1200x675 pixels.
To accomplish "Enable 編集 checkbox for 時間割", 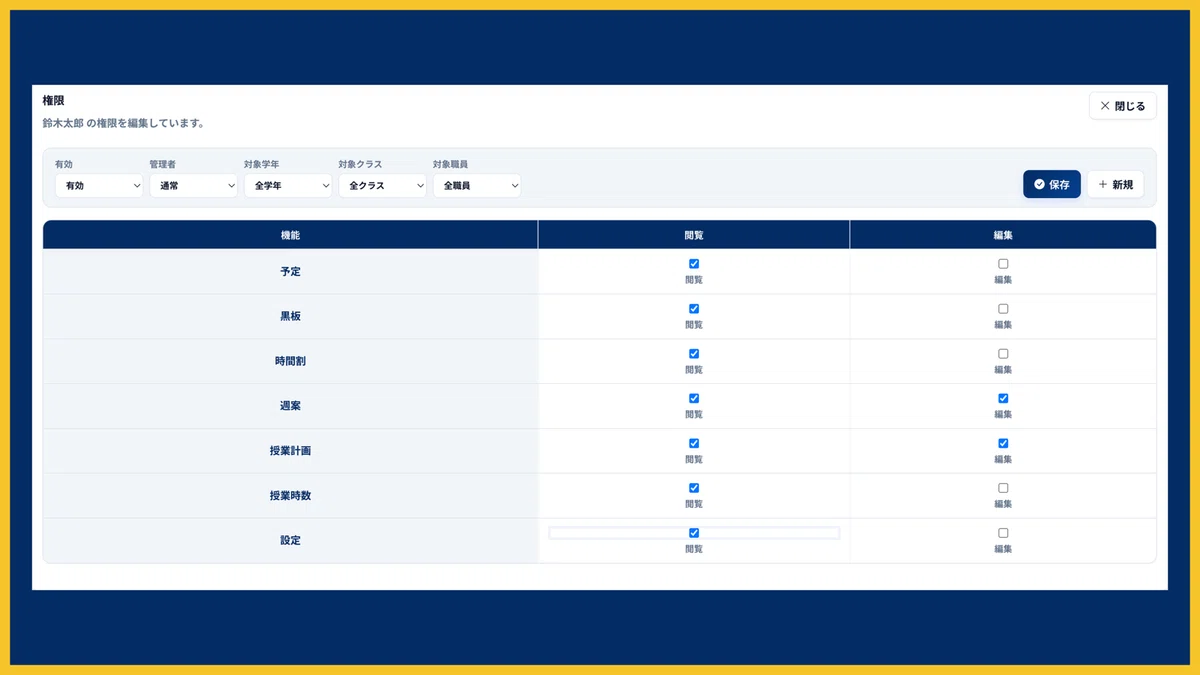I will 1003,354.
